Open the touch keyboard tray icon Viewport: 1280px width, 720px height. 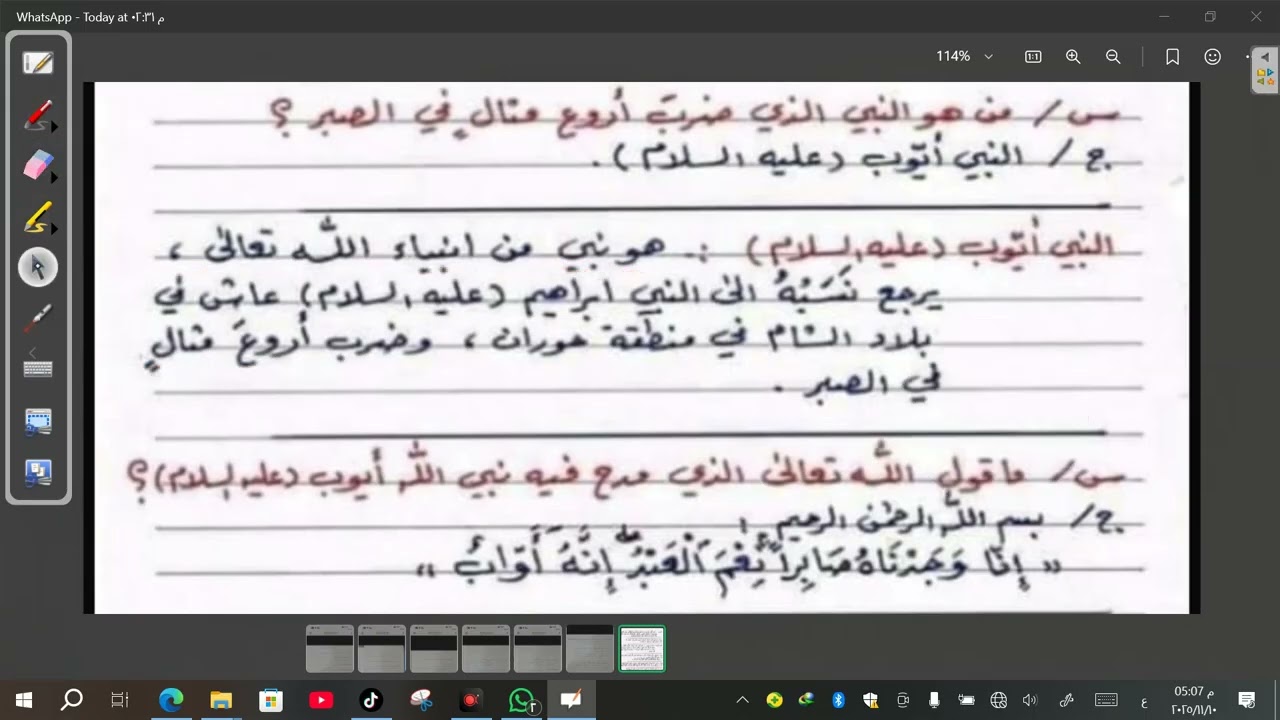pos(1106,700)
